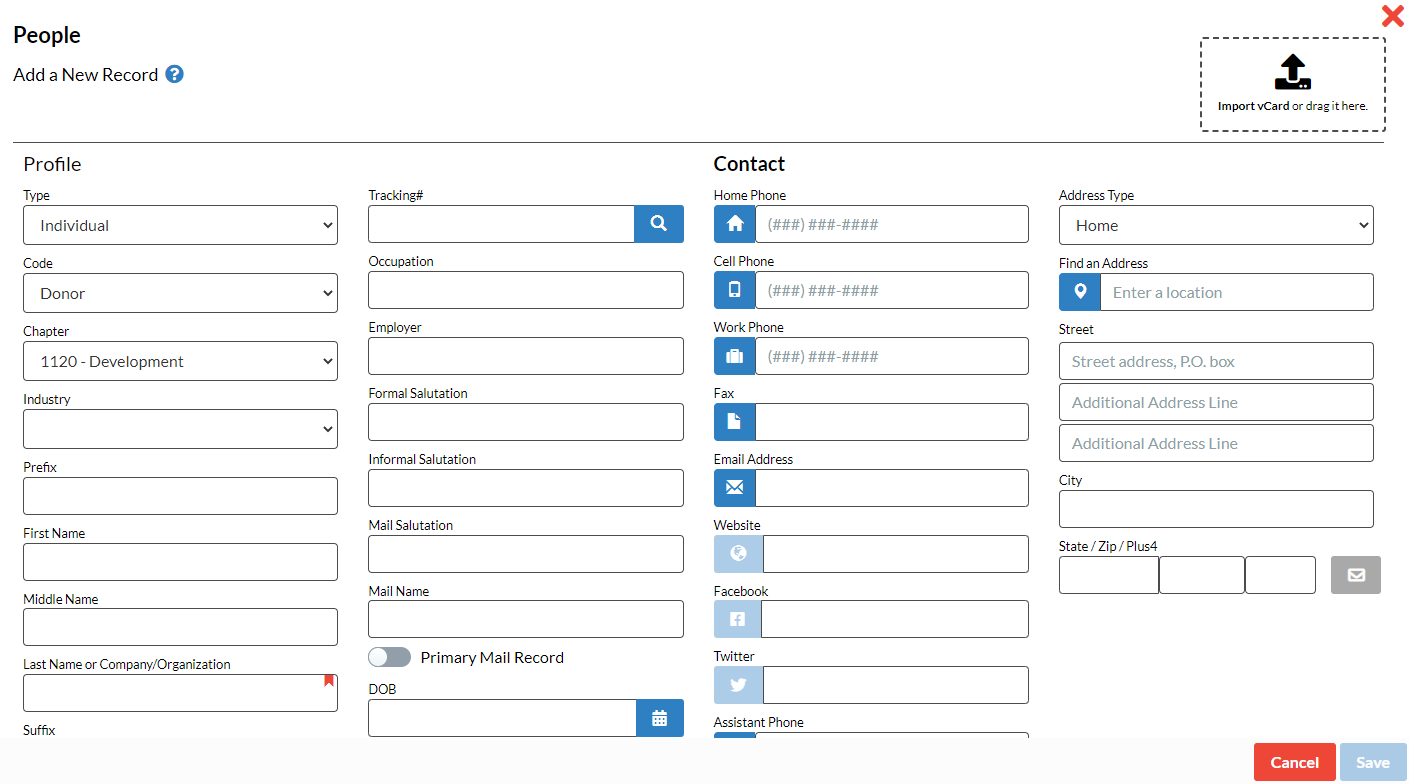Click the Last Name or Company/Organization field
1409x784 pixels.
181,693
